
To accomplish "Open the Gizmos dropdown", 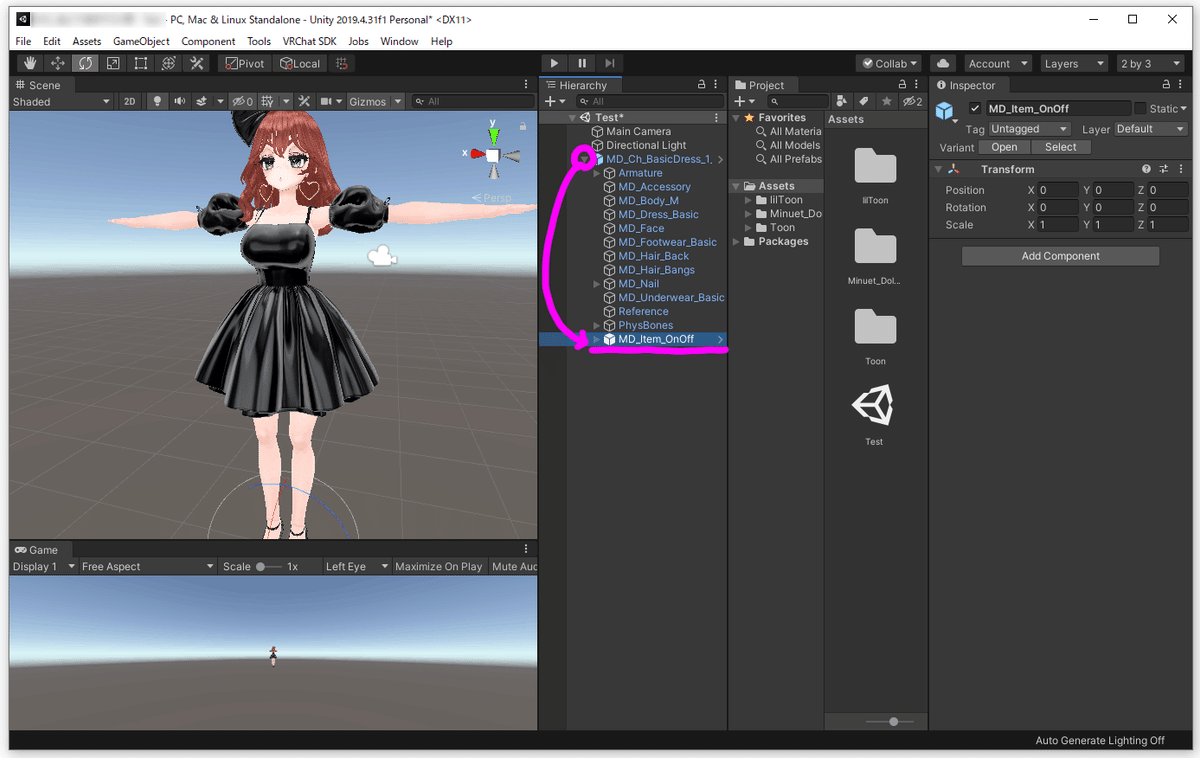I will 376,101.
